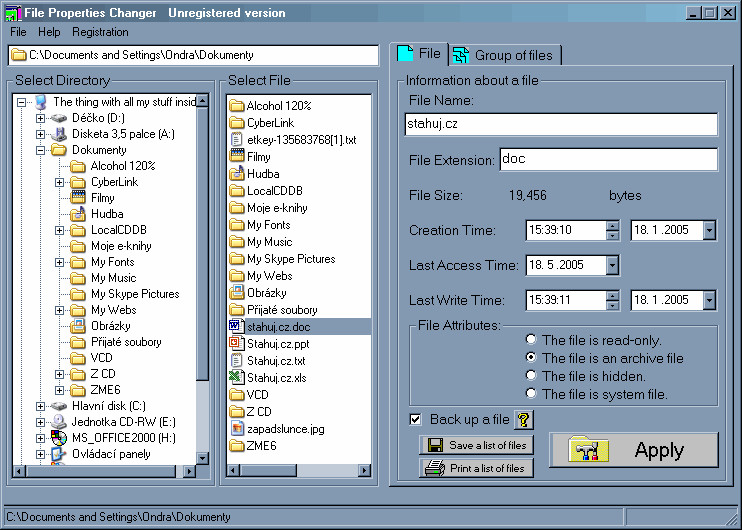Image resolution: width=742 pixels, height=530 pixels.
Task: Click the File Extension input field
Action: 609,159
